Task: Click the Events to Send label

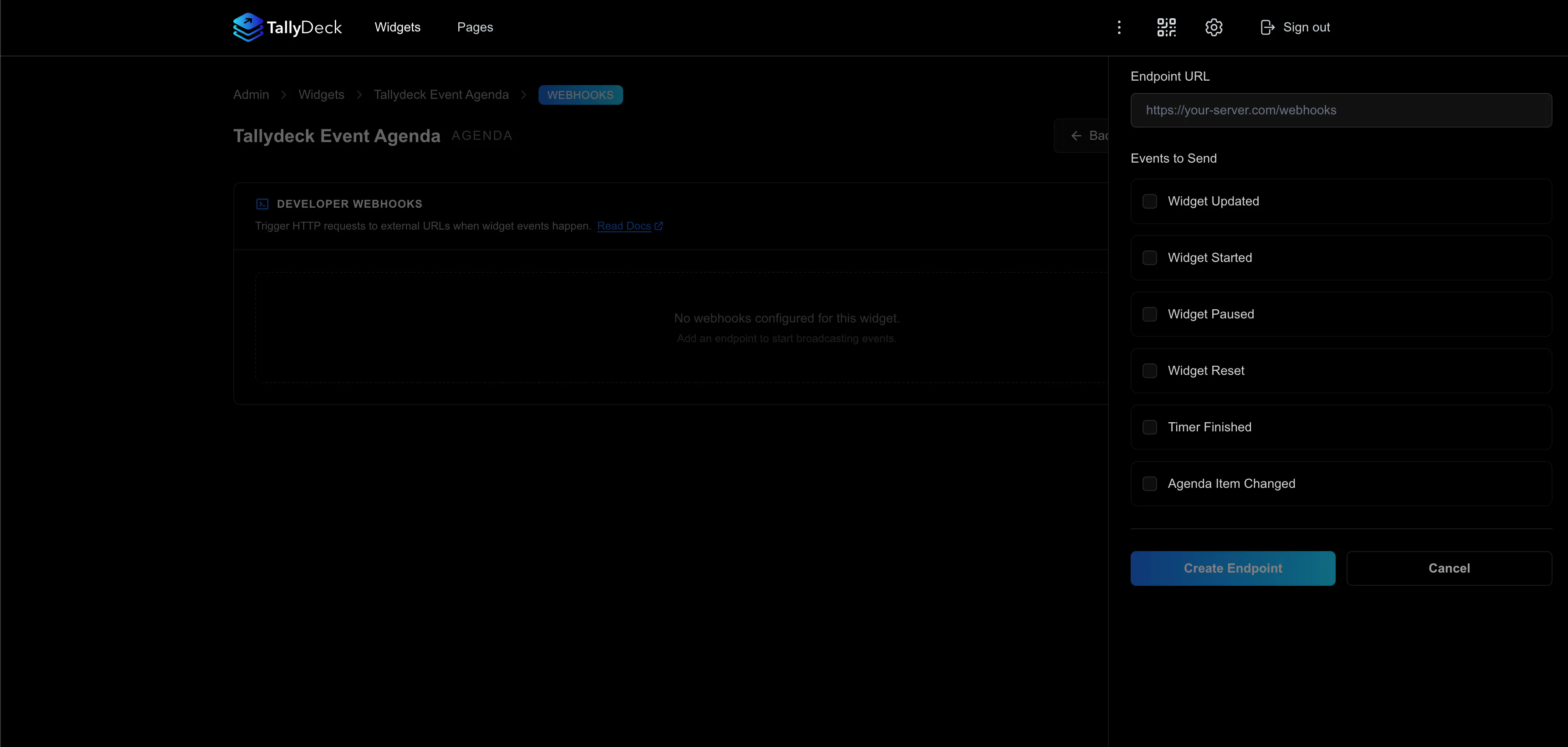Action: pyautogui.click(x=1173, y=159)
